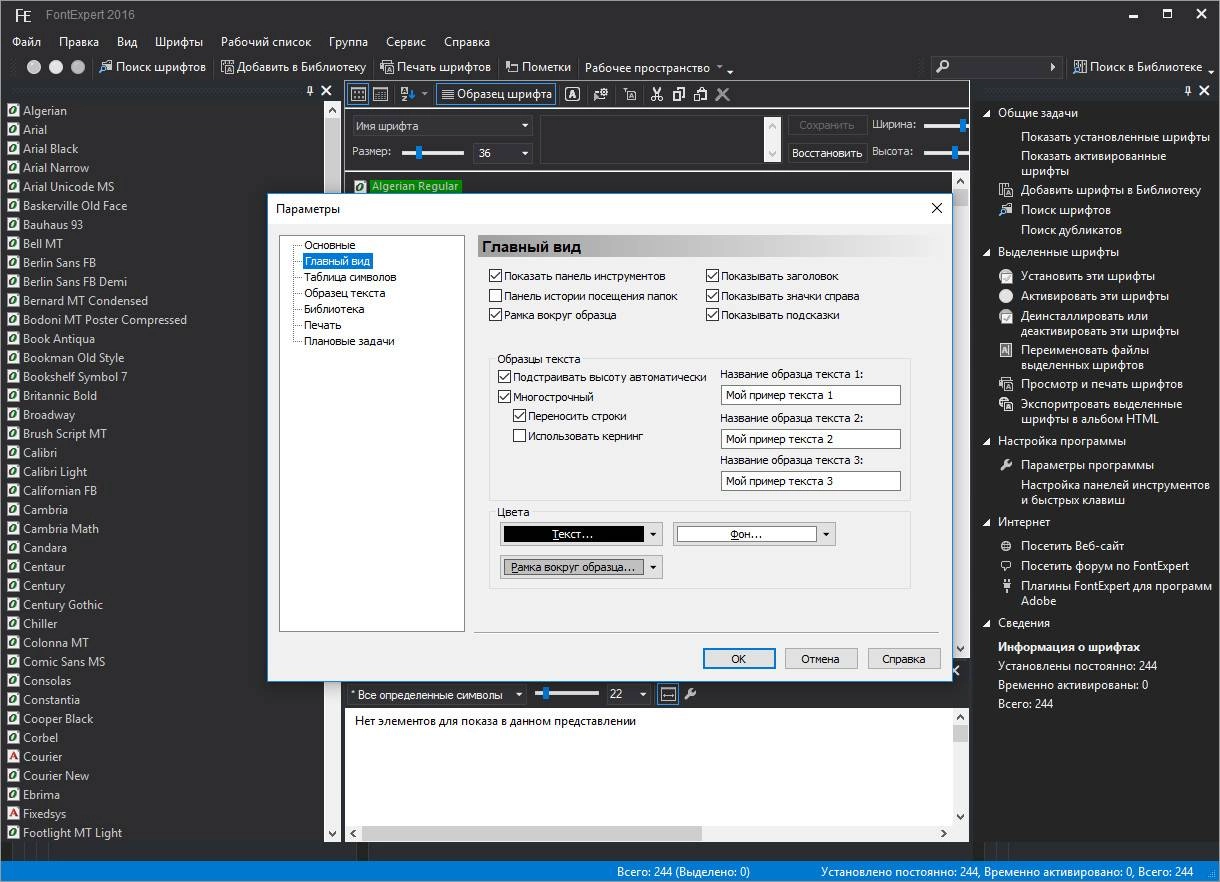Click the delete X icon in font toolbar
This screenshot has height=882, width=1220.
tap(723, 94)
